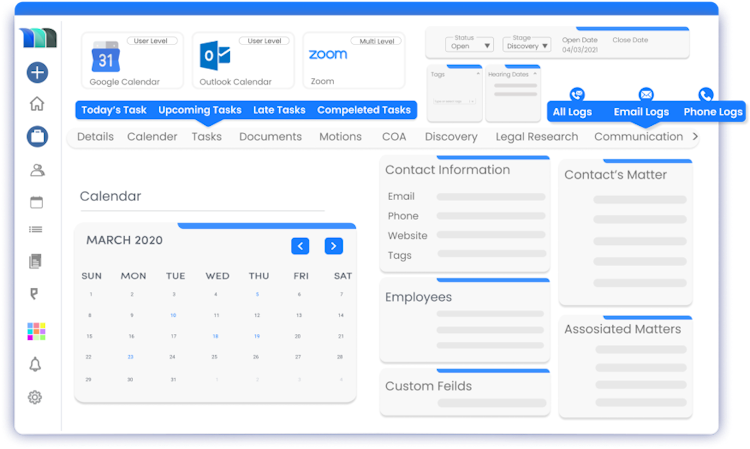The width and height of the screenshot is (750, 449).
Task: Open the Stage dropdown showing Discovery
Action: [x=527, y=45]
